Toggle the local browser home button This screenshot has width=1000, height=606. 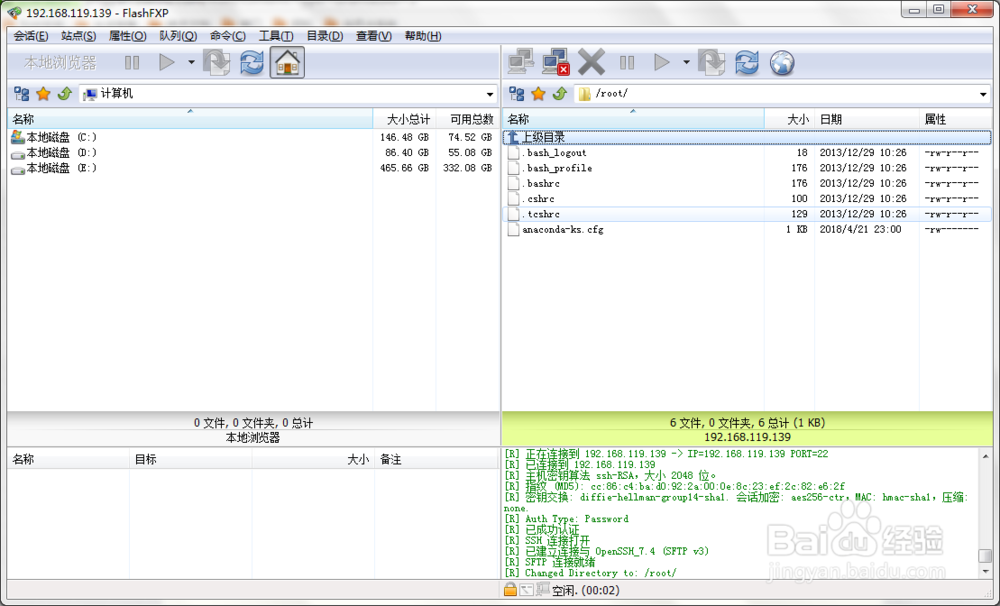[287, 63]
